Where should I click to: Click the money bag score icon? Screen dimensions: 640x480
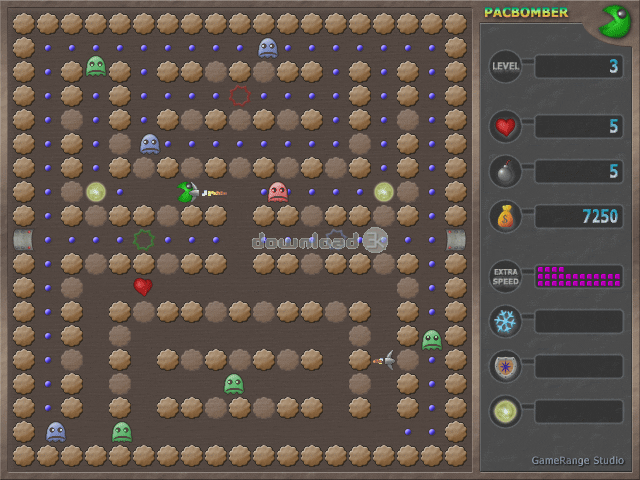505,216
